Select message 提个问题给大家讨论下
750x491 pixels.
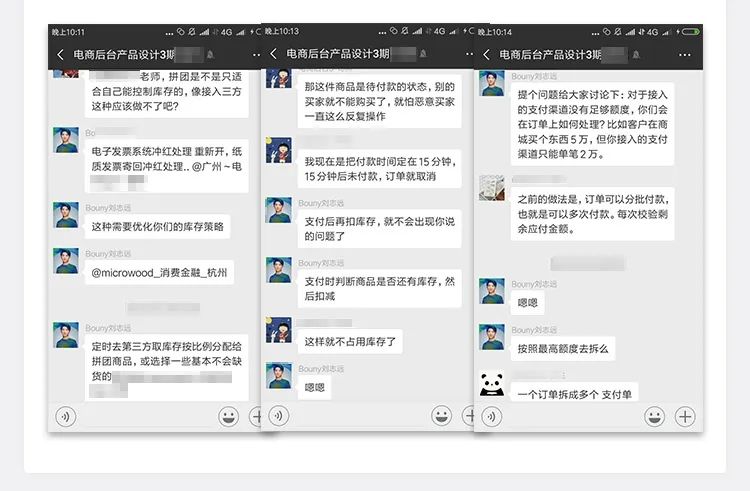[x=592, y=124]
